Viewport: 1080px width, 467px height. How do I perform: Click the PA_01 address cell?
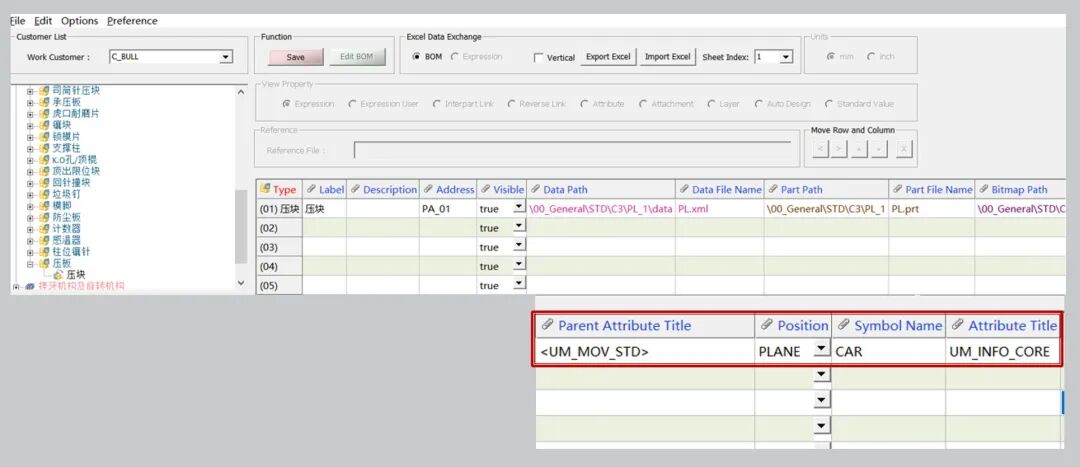click(x=448, y=208)
